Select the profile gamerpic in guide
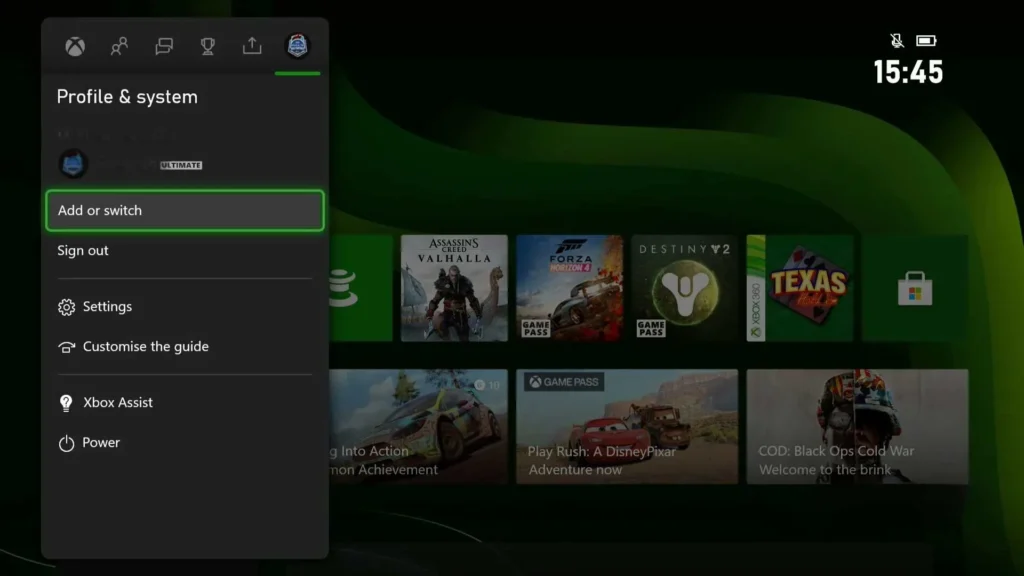The image size is (1024, 576). click(72, 163)
